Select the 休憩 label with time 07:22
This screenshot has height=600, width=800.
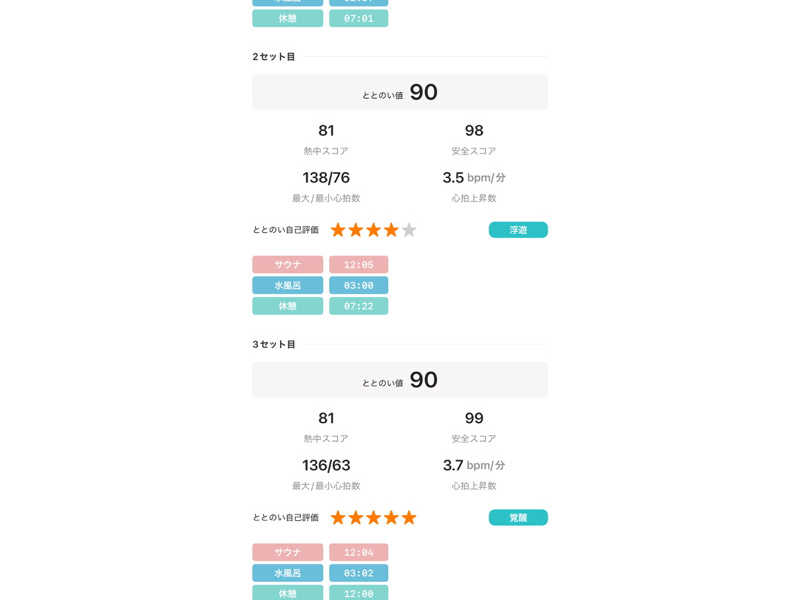(288, 306)
